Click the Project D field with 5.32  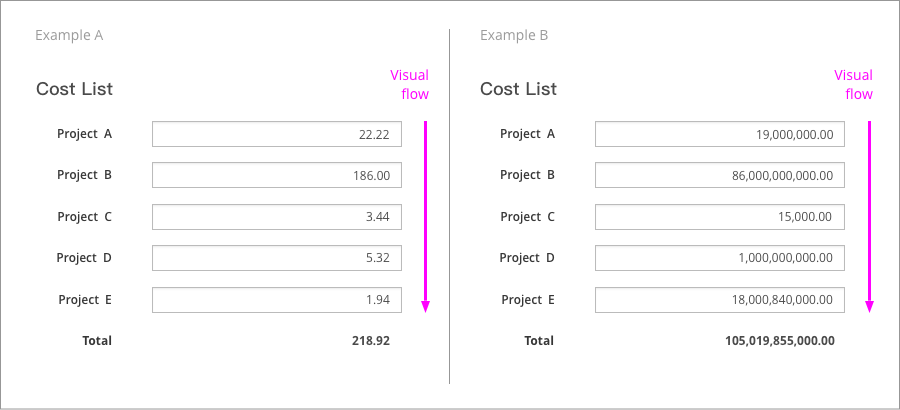coord(277,258)
